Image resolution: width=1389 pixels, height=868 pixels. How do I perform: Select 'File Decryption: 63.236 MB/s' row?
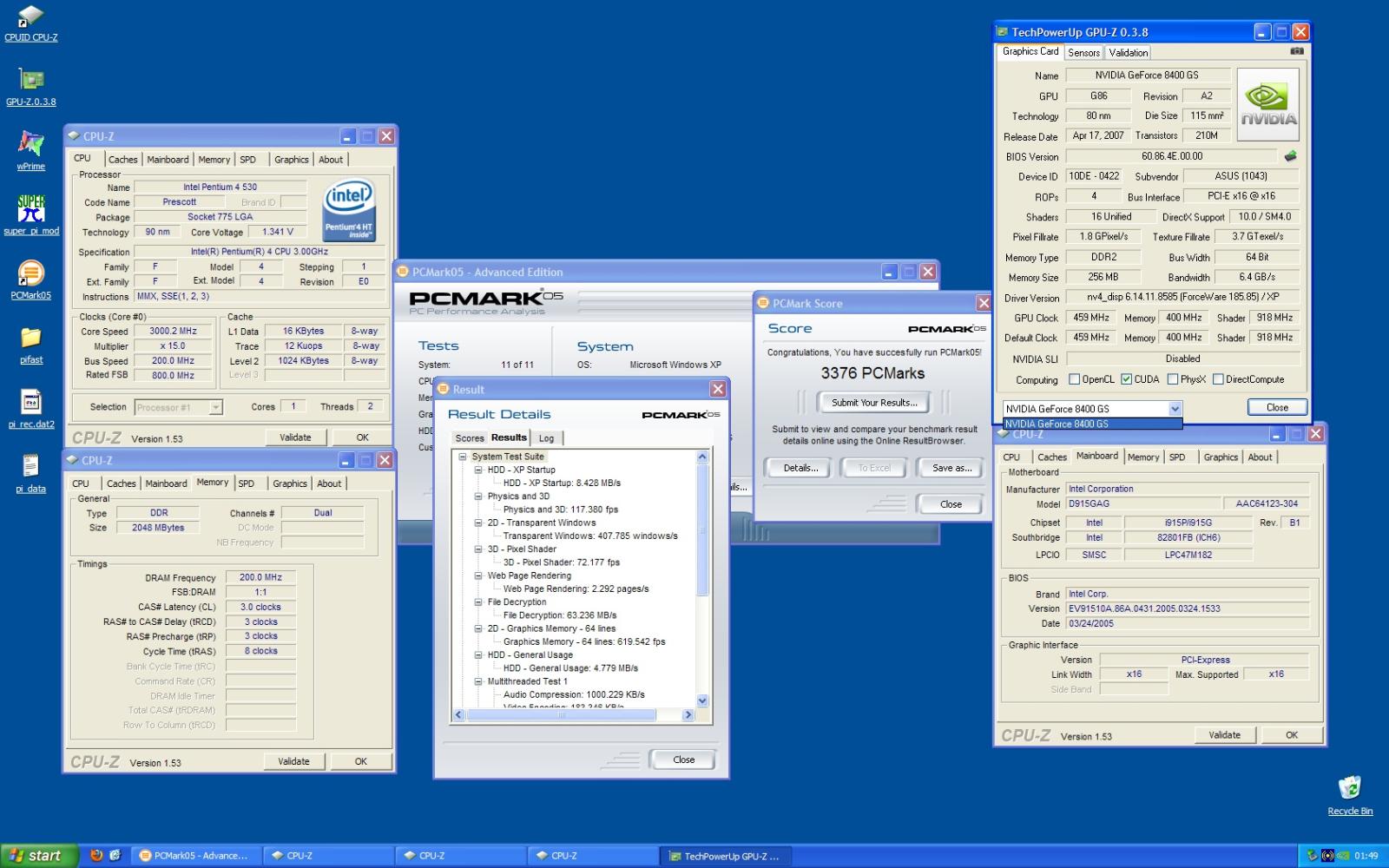[x=560, y=615]
